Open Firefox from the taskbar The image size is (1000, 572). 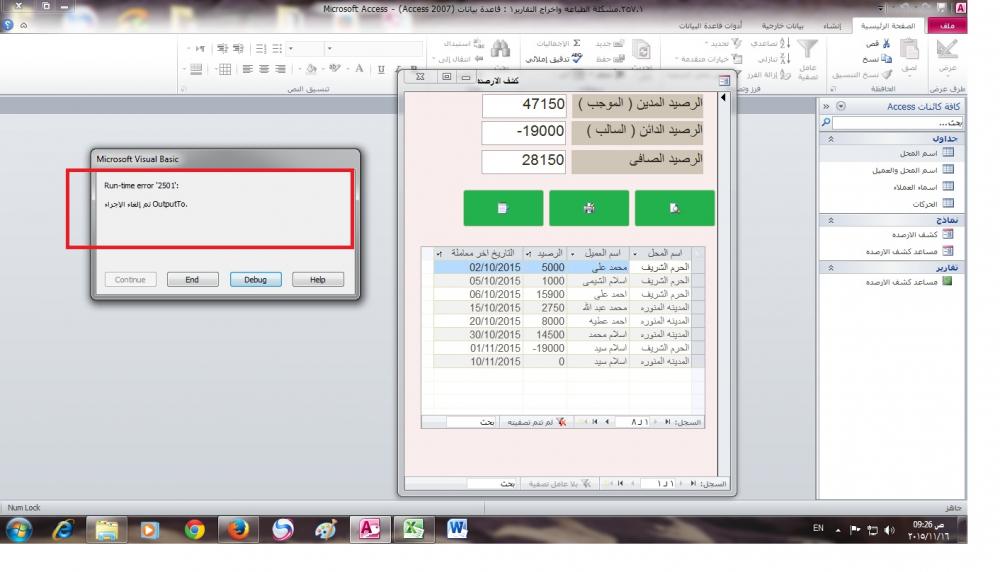click(239, 529)
